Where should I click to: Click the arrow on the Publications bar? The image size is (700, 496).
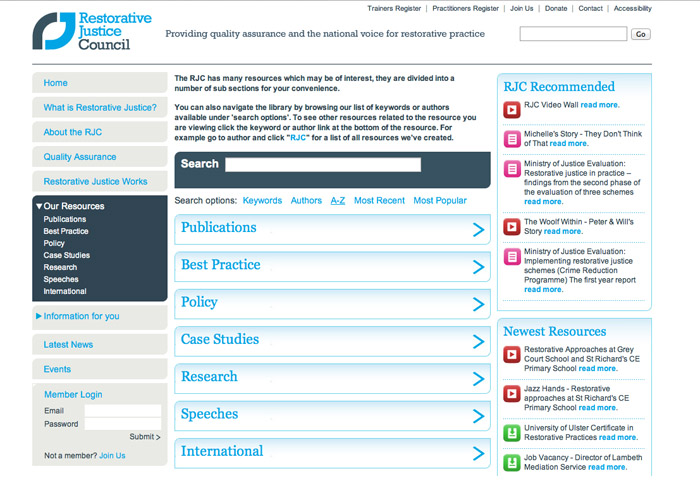click(478, 229)
